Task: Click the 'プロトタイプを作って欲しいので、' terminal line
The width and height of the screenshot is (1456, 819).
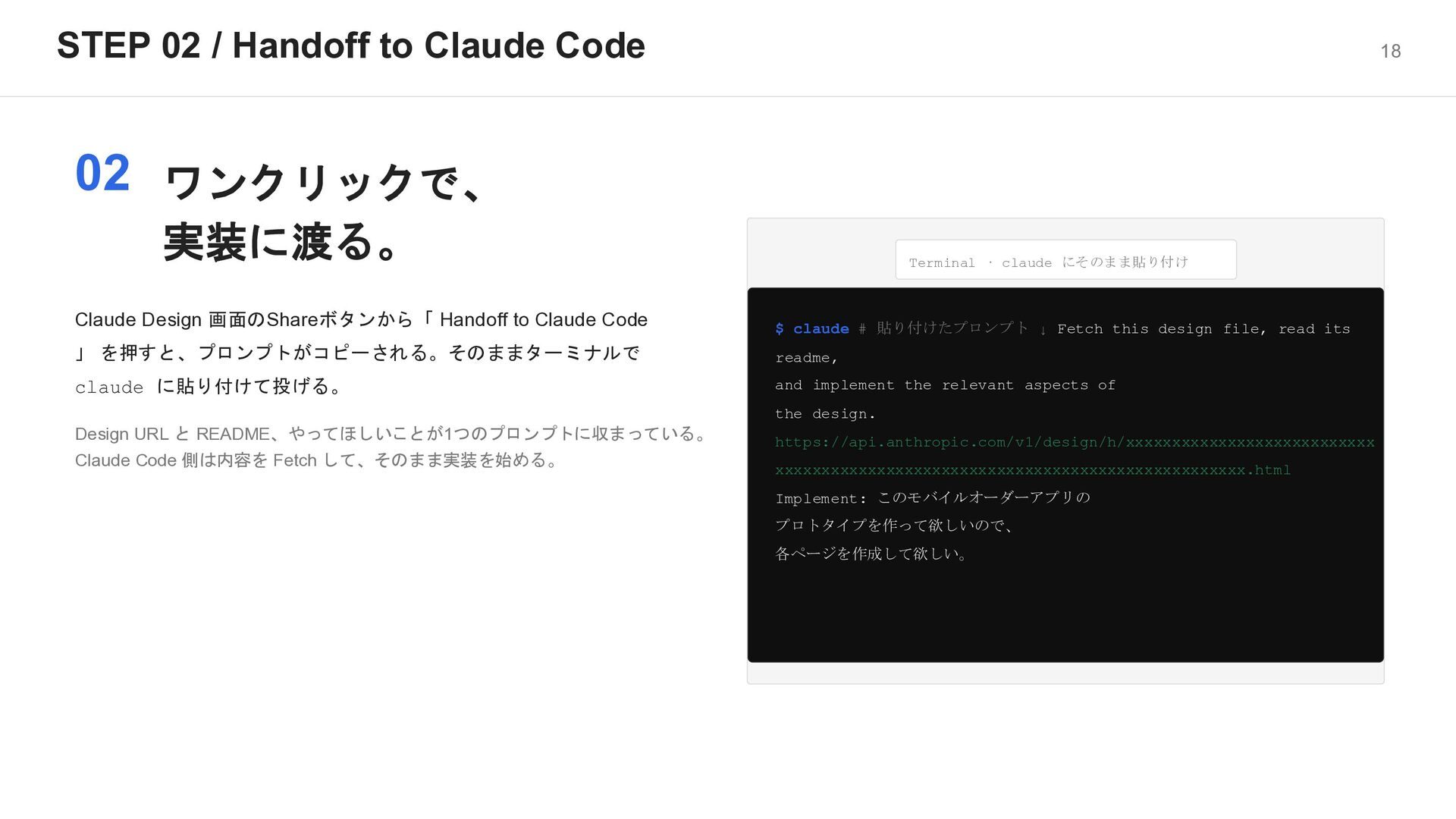Action: 894,526
